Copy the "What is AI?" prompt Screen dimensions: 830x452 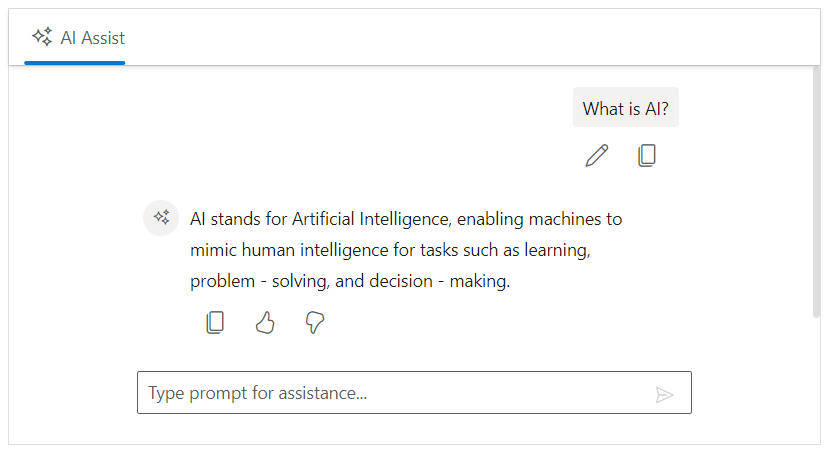(647, 156)
